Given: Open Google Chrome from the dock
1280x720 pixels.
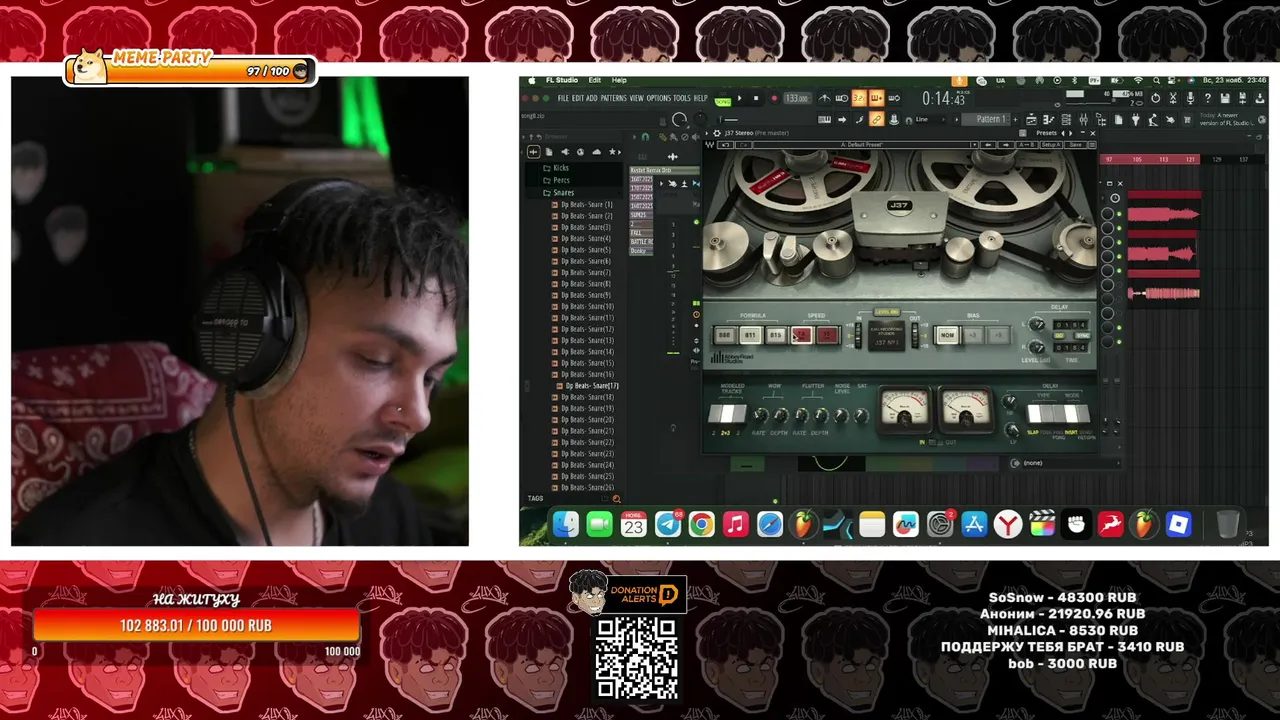Looking at the screenshot, I should [x=702, y=524].
